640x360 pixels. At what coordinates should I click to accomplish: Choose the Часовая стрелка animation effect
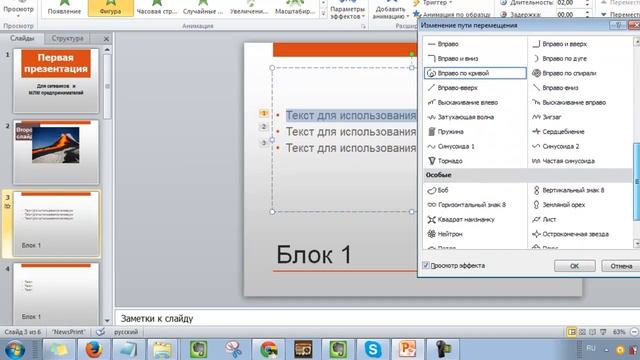coord(157,7)
